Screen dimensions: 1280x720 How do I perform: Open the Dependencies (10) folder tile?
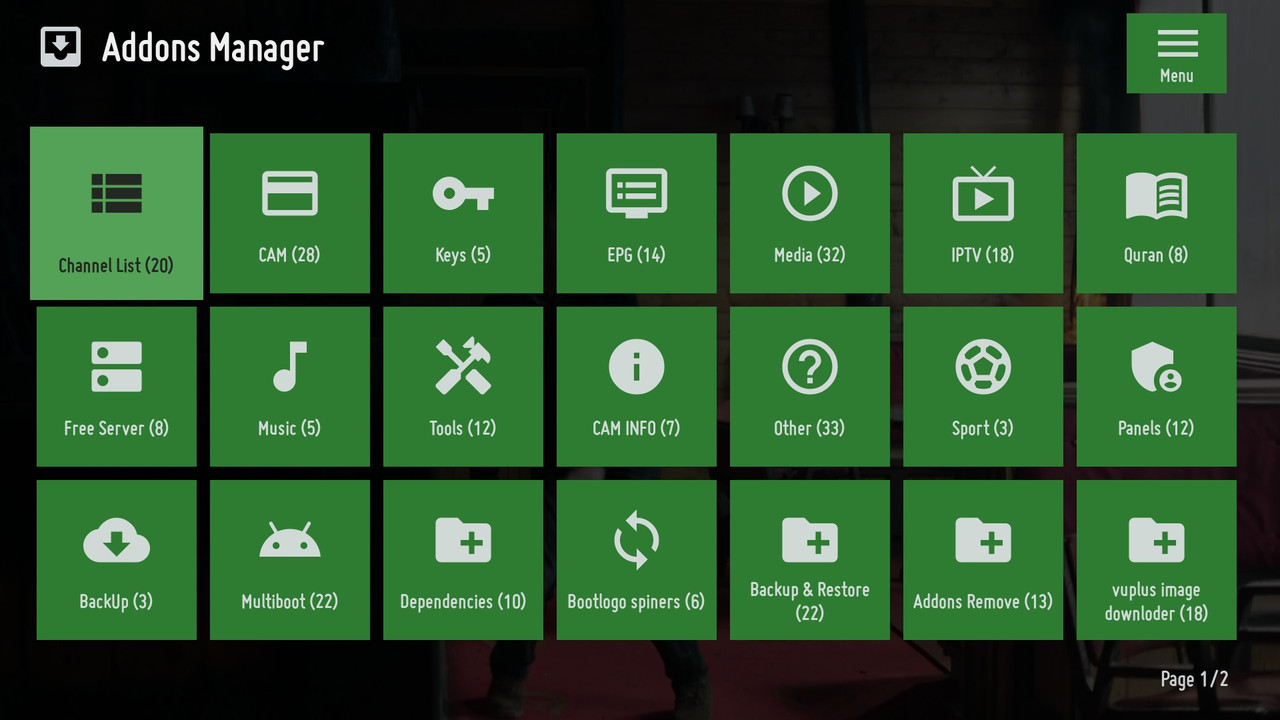tap(463, 560)
